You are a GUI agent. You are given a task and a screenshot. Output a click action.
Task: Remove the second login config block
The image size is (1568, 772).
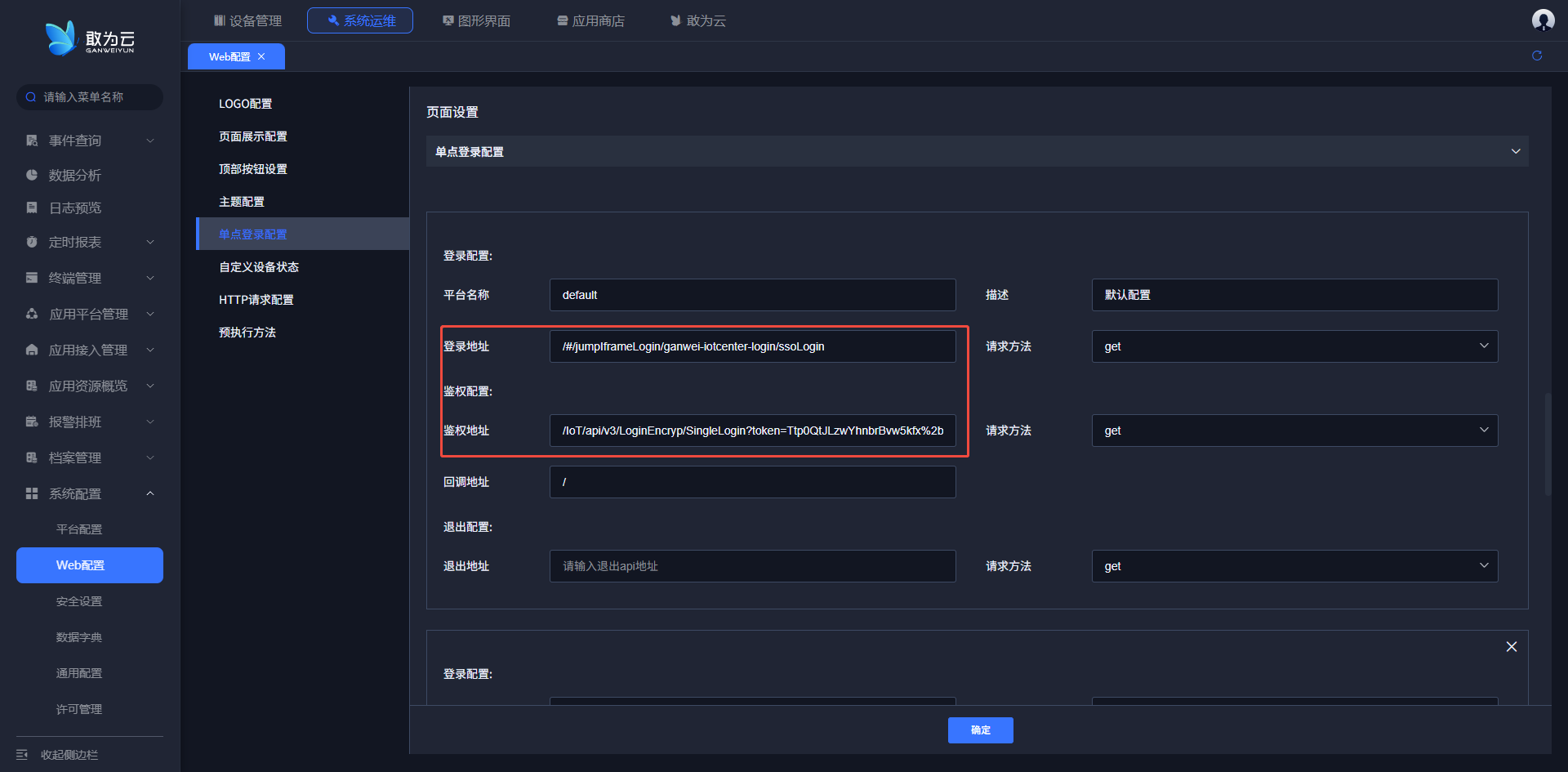tap(1511, 646)
